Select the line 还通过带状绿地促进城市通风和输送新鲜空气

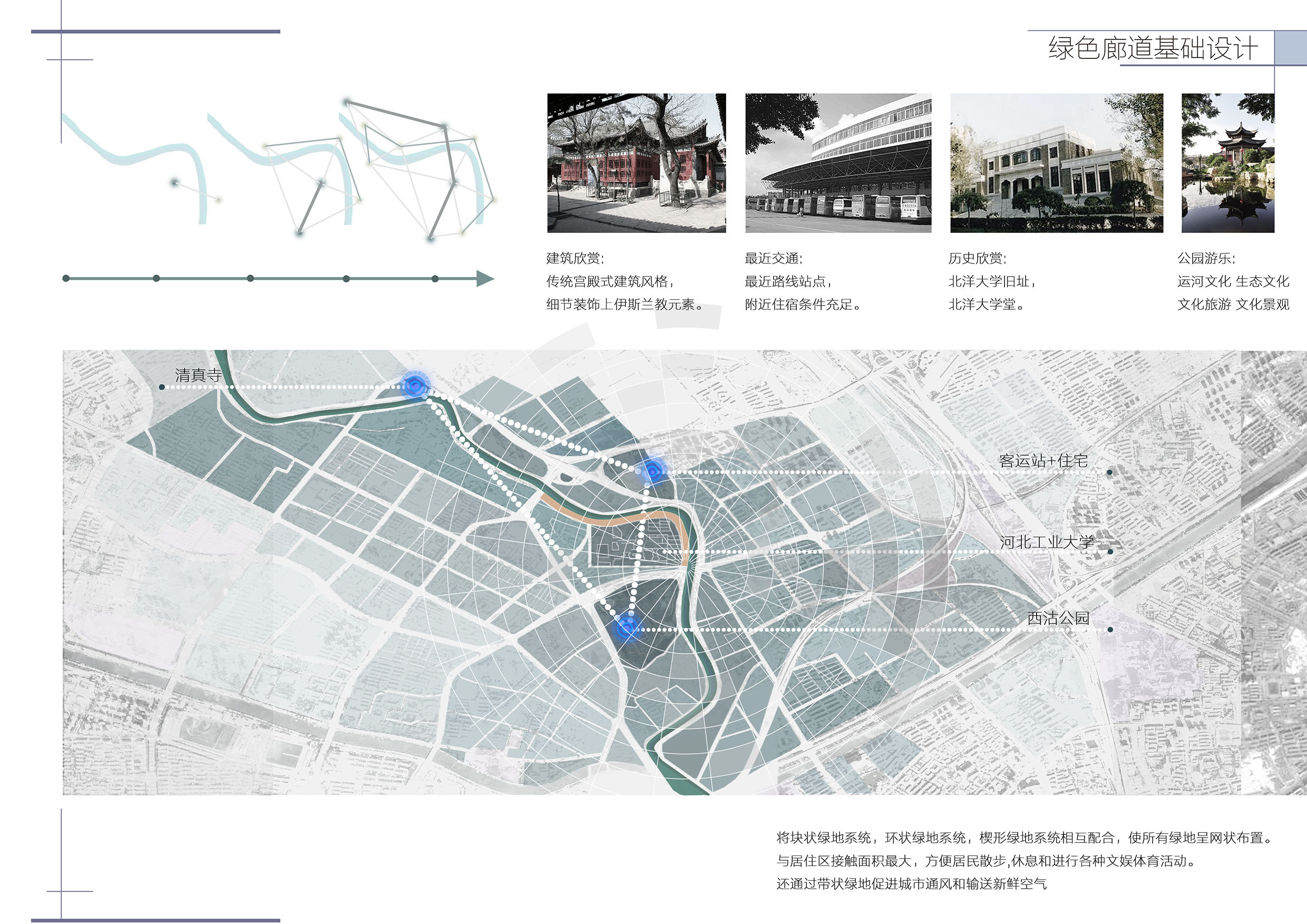click(x=912, y=883)
